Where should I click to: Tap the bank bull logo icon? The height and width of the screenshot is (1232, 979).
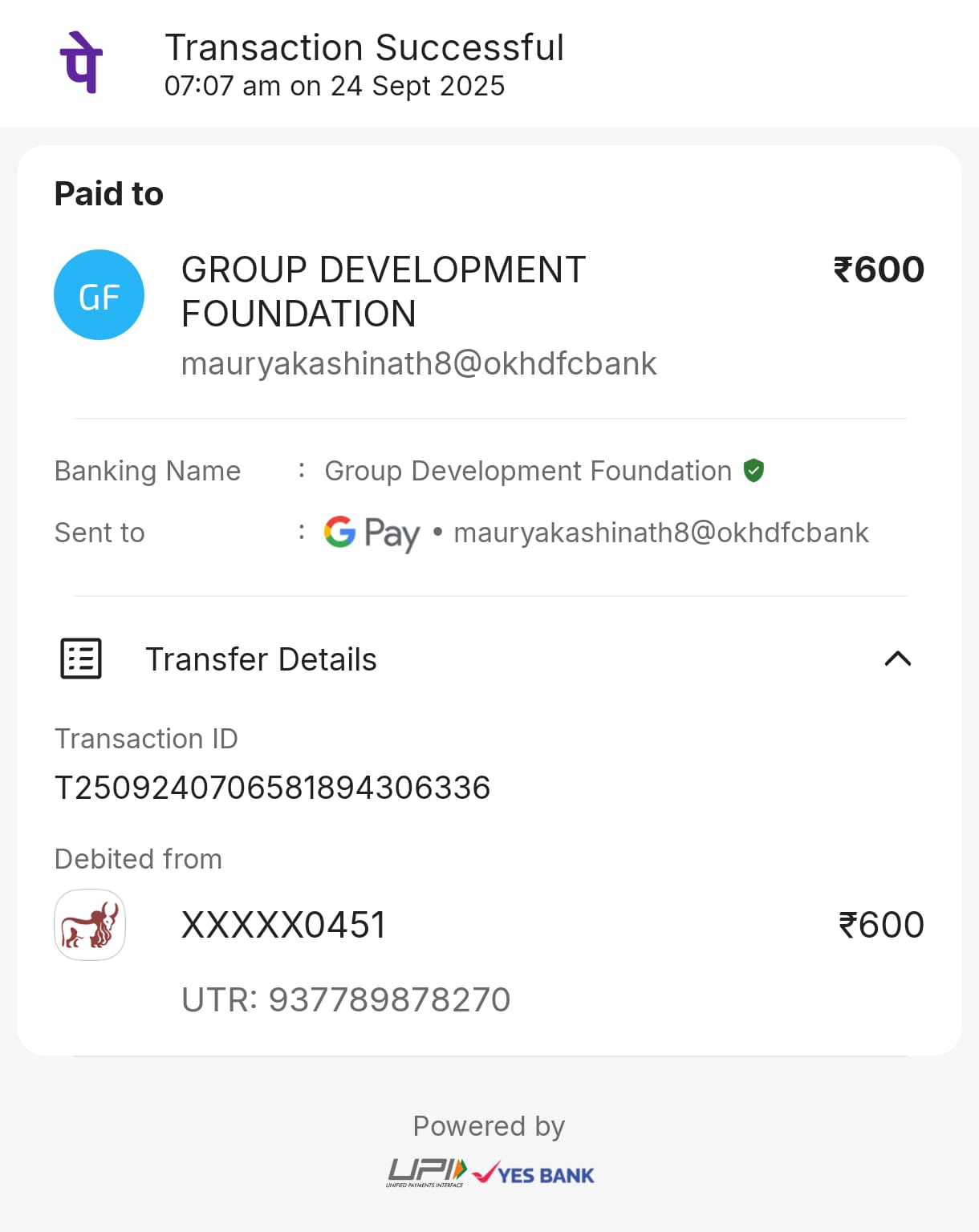tap(90, 925)
